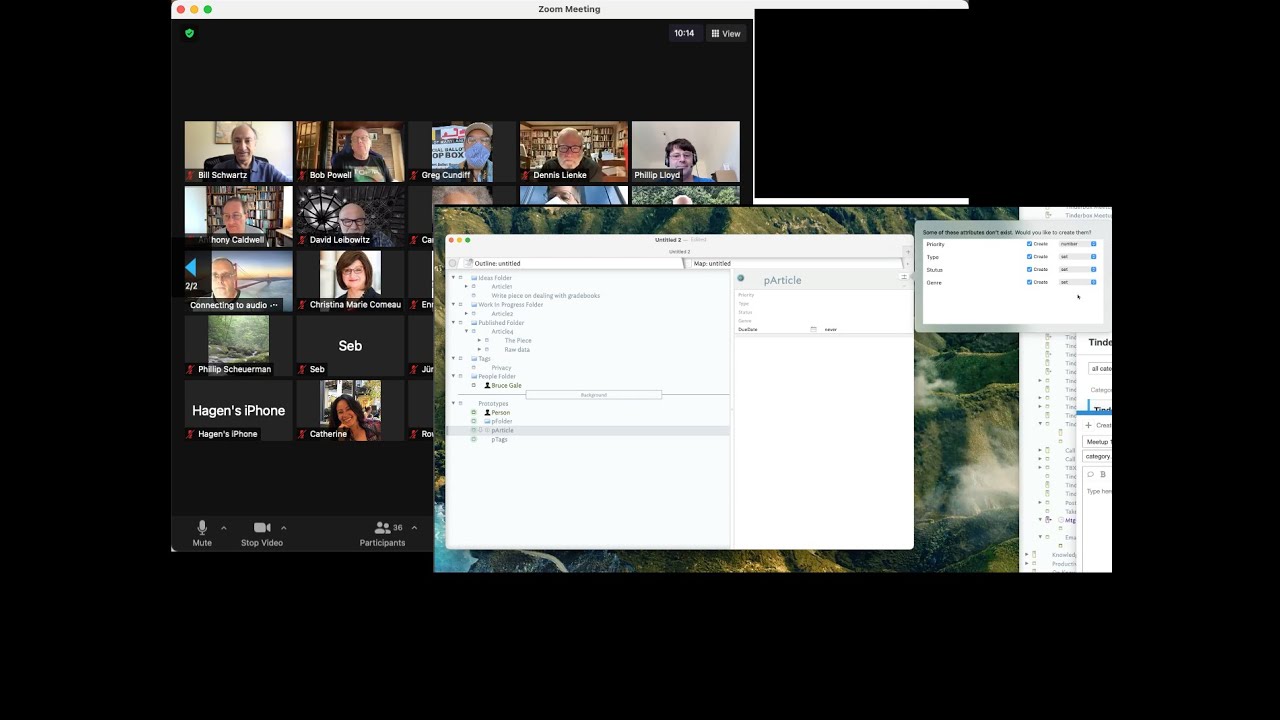Click the 'category' field in background window

pos(1098,456)
